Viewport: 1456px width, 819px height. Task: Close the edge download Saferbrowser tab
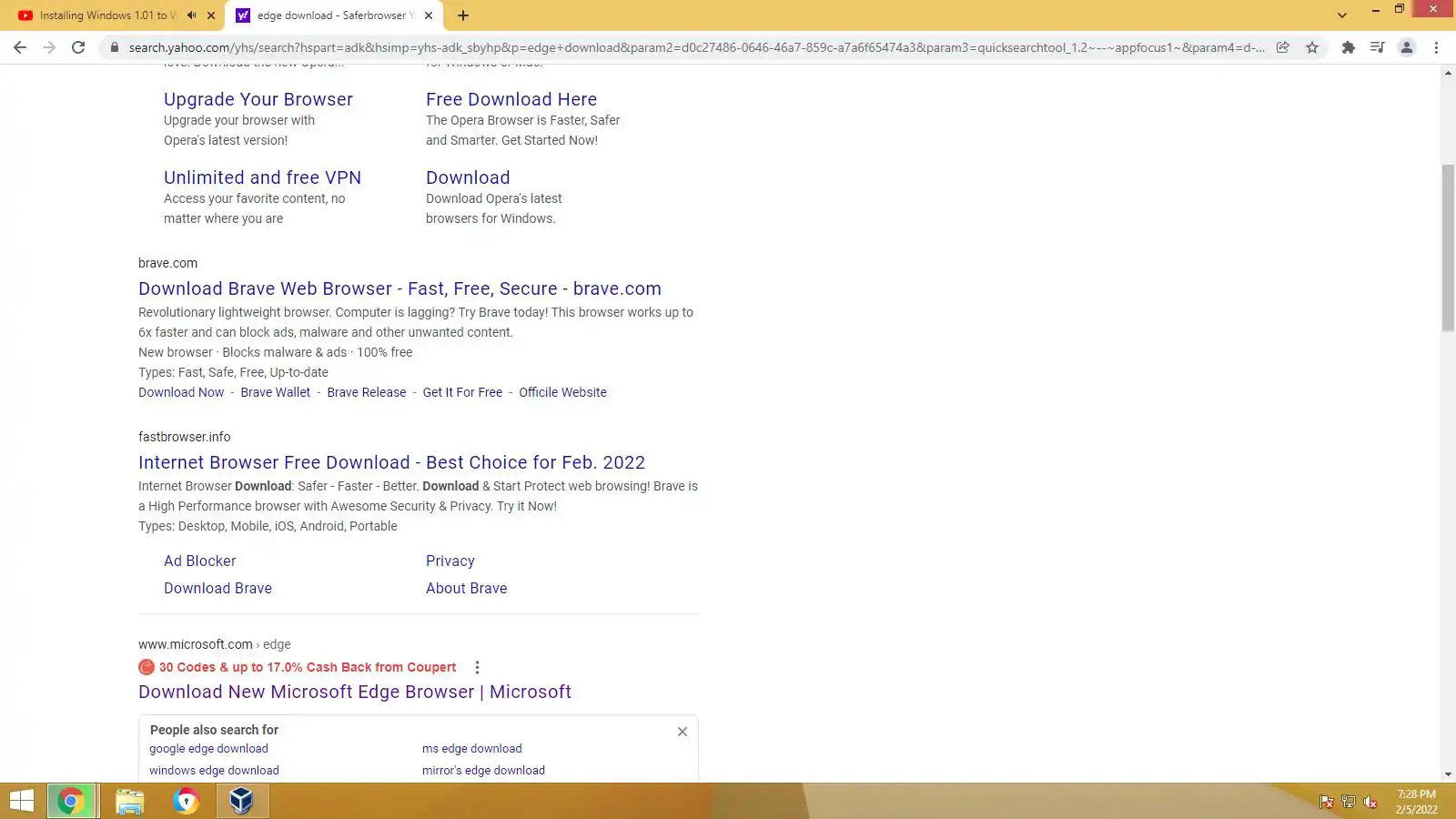point(429,15)
